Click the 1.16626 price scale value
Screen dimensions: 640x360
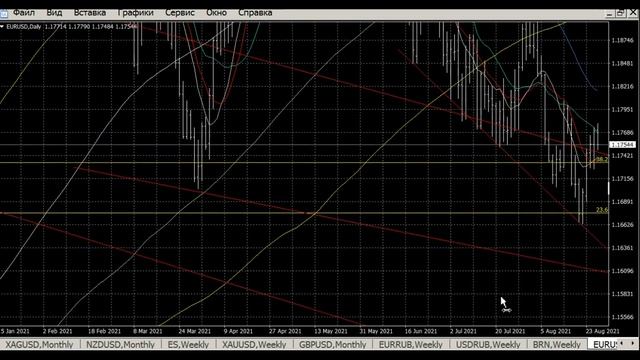tap(622, 224)
